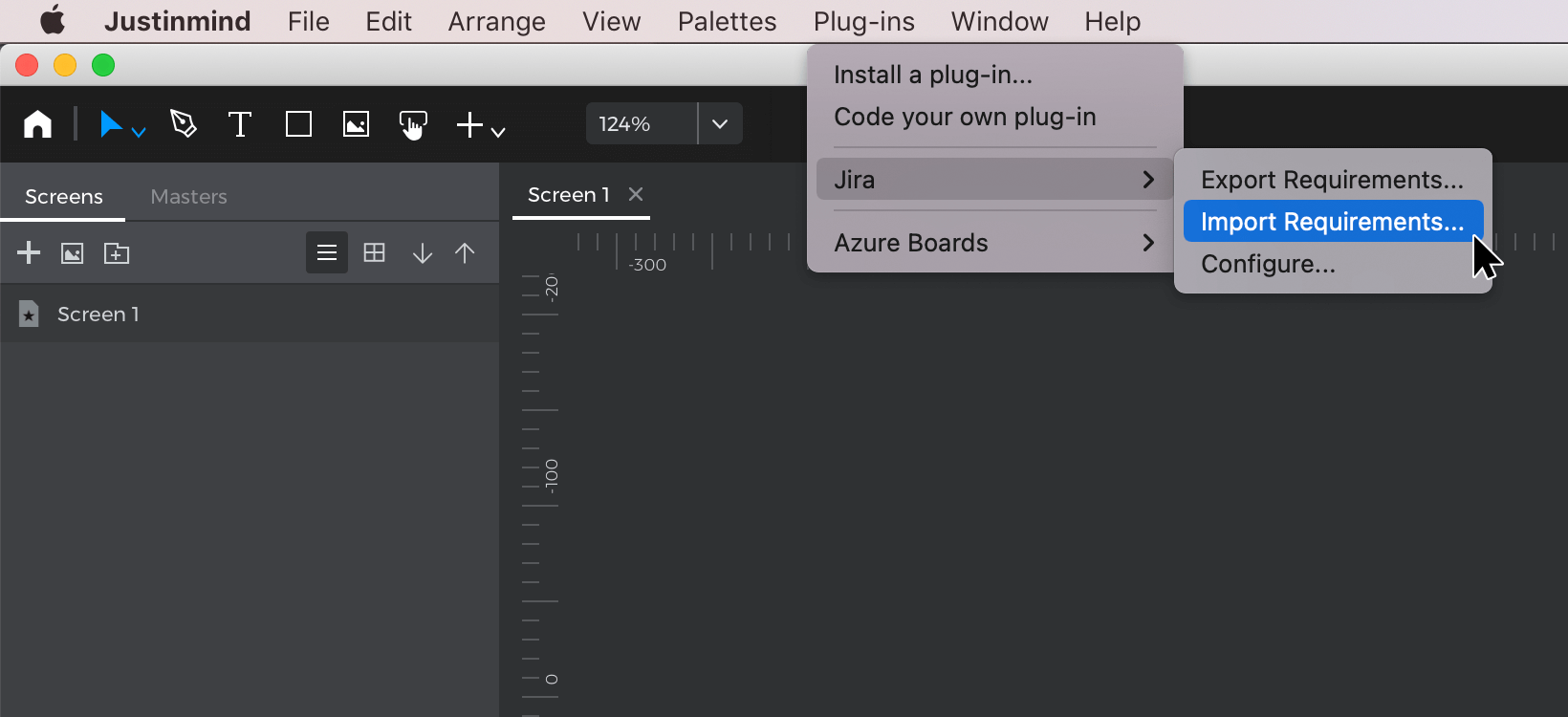Viewport: 1568px width, 717px height.
Task: Select the blue Selection arrow tool
Action: pyautogui.click(x=111, y=124)
